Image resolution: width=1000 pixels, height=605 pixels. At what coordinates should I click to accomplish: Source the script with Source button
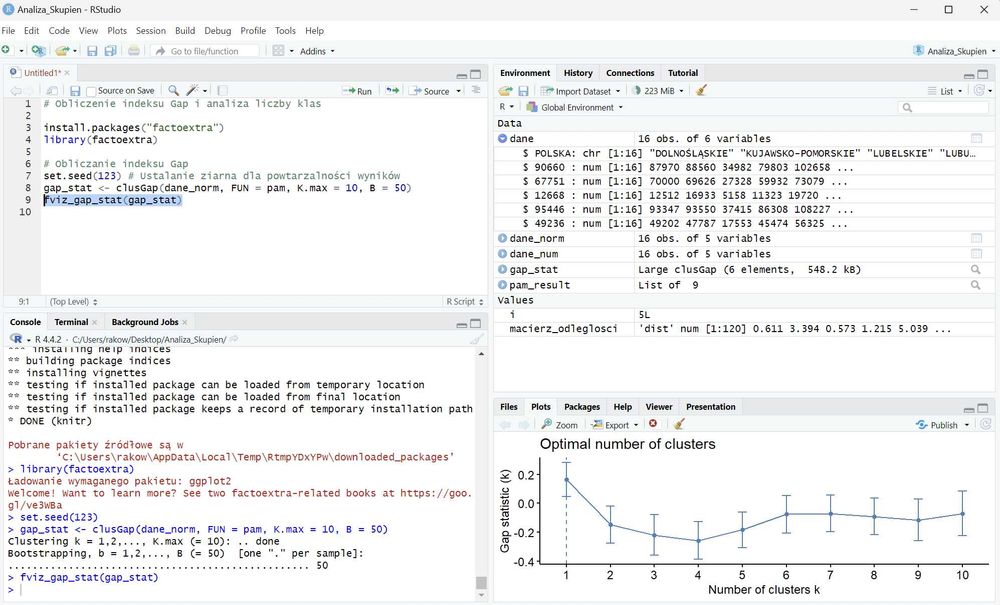point(430,91)
